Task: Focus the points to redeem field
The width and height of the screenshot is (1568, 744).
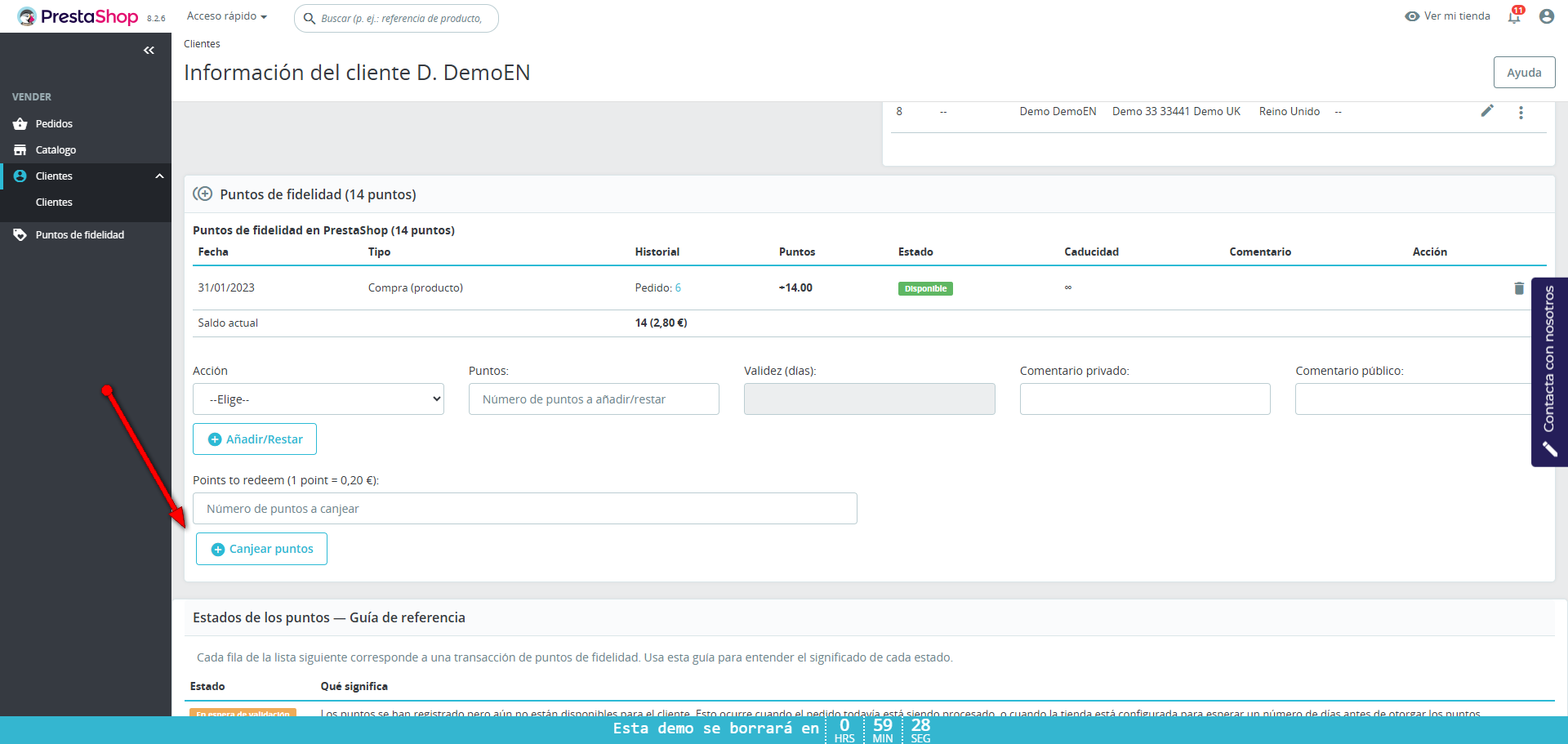Action: [525, 509]
